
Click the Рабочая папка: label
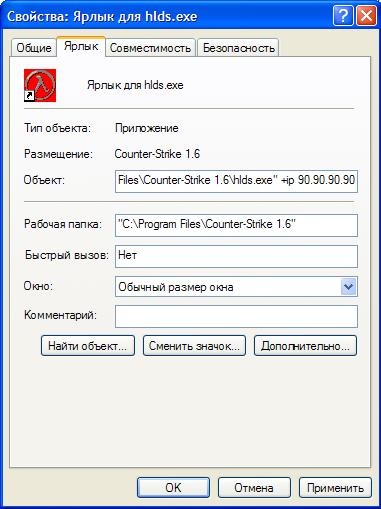[x=63, y=224]
